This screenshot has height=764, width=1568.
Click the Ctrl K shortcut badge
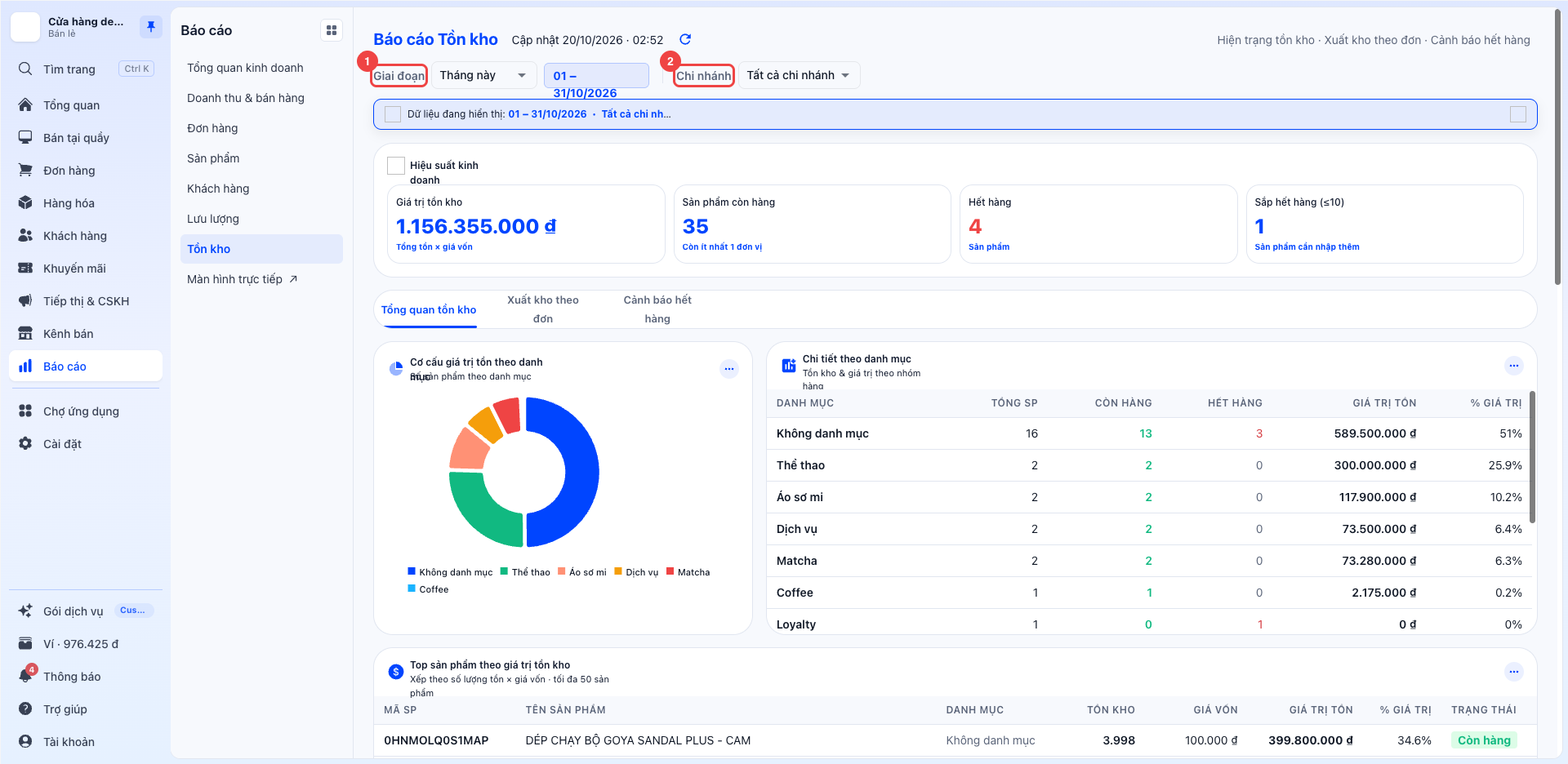pyautogui.click(x=136, y=69)
